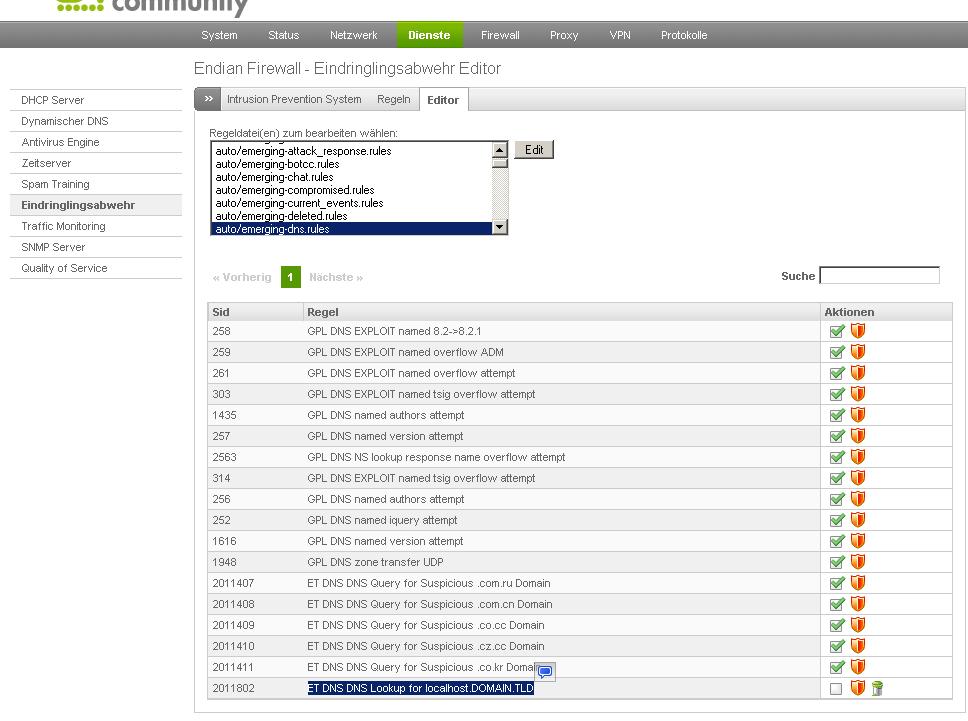Switch to the Regeln tab
The width and height of the screenshot is (968, 721).
[x=394, y=99]
